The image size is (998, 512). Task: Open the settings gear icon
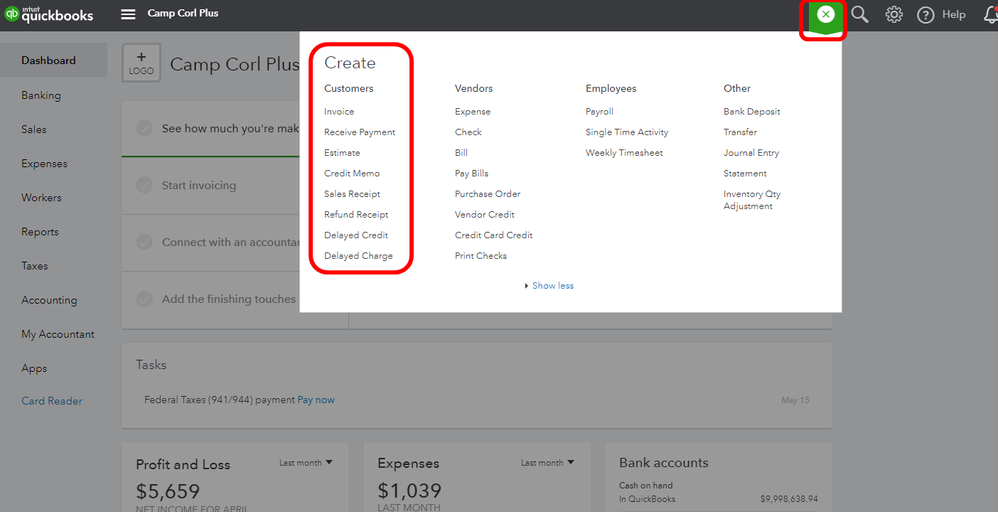tap(894, 14)
